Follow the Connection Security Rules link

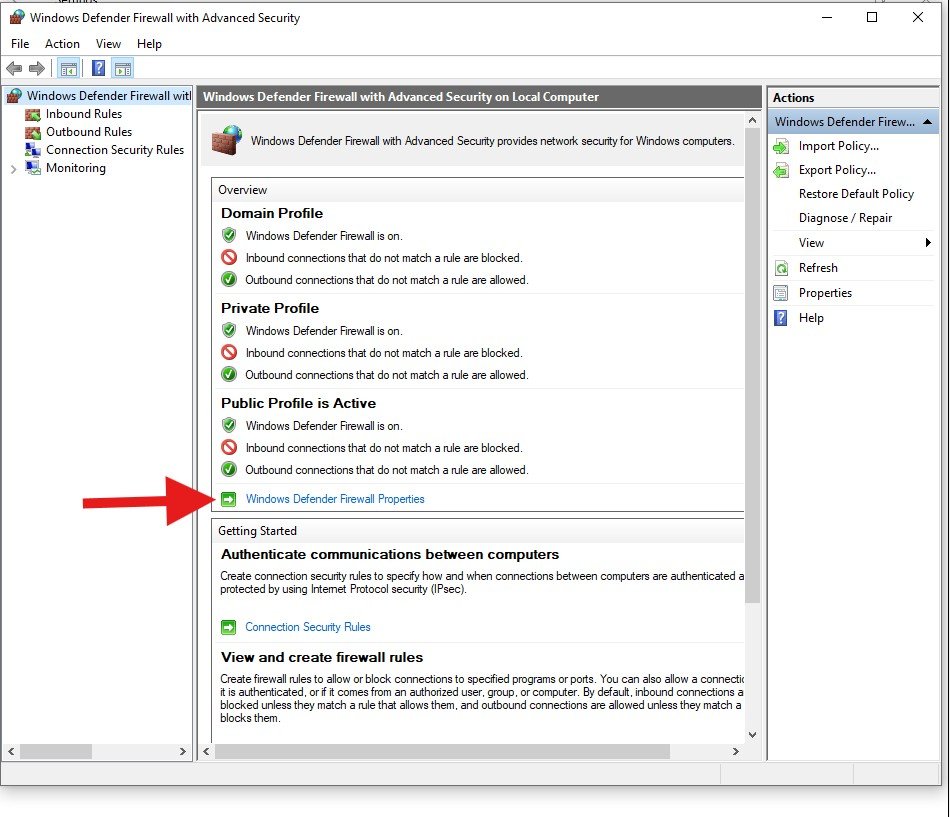pos(308,627)
